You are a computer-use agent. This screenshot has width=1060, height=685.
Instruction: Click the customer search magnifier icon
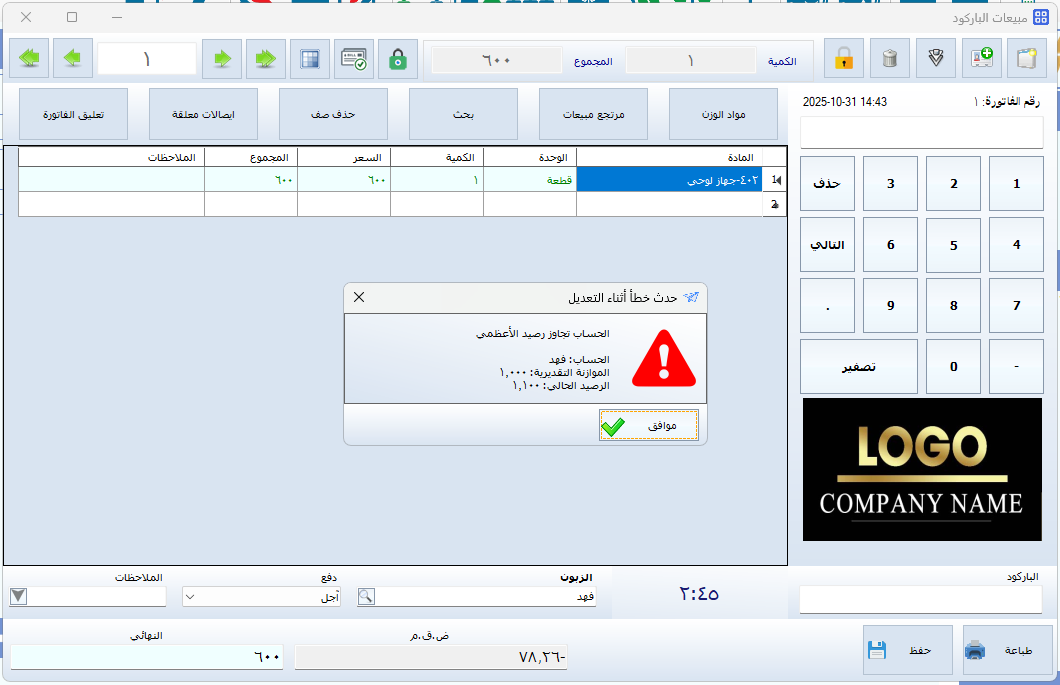click(367, 597)
